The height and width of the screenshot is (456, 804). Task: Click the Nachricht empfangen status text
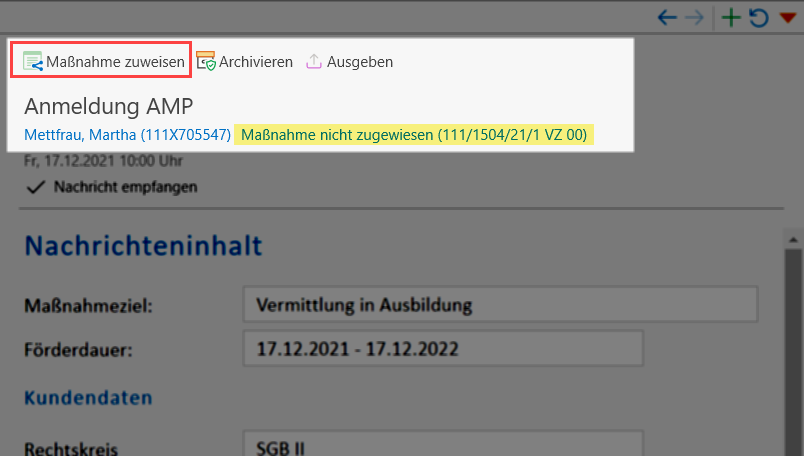pyautogui.click(x=126, y=187)
